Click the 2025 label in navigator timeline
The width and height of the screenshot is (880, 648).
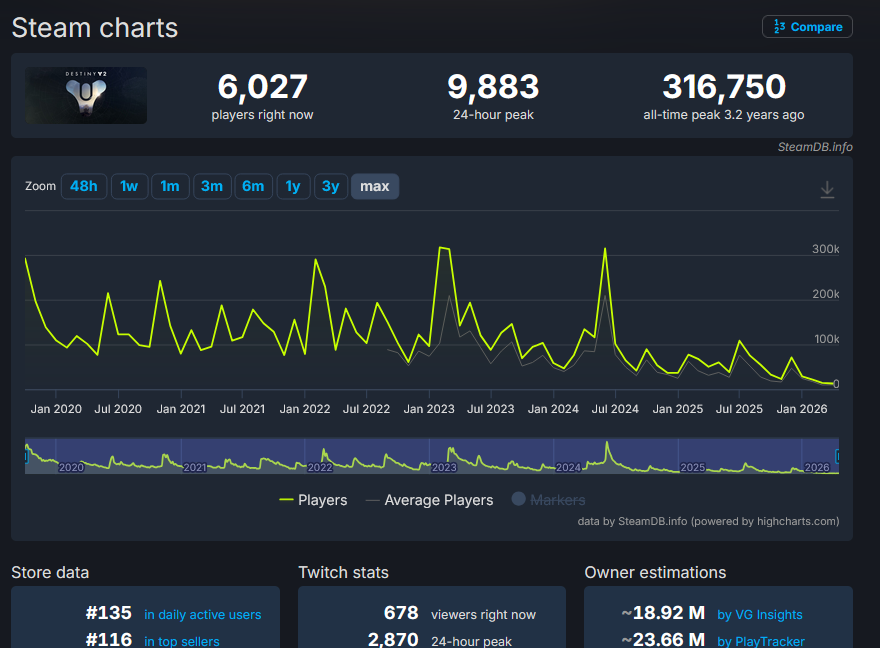click(x=693, y=467)
